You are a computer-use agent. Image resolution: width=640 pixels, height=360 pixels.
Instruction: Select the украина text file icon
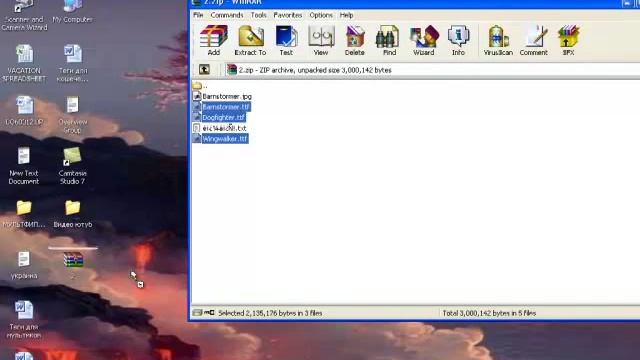pos(24,265)
